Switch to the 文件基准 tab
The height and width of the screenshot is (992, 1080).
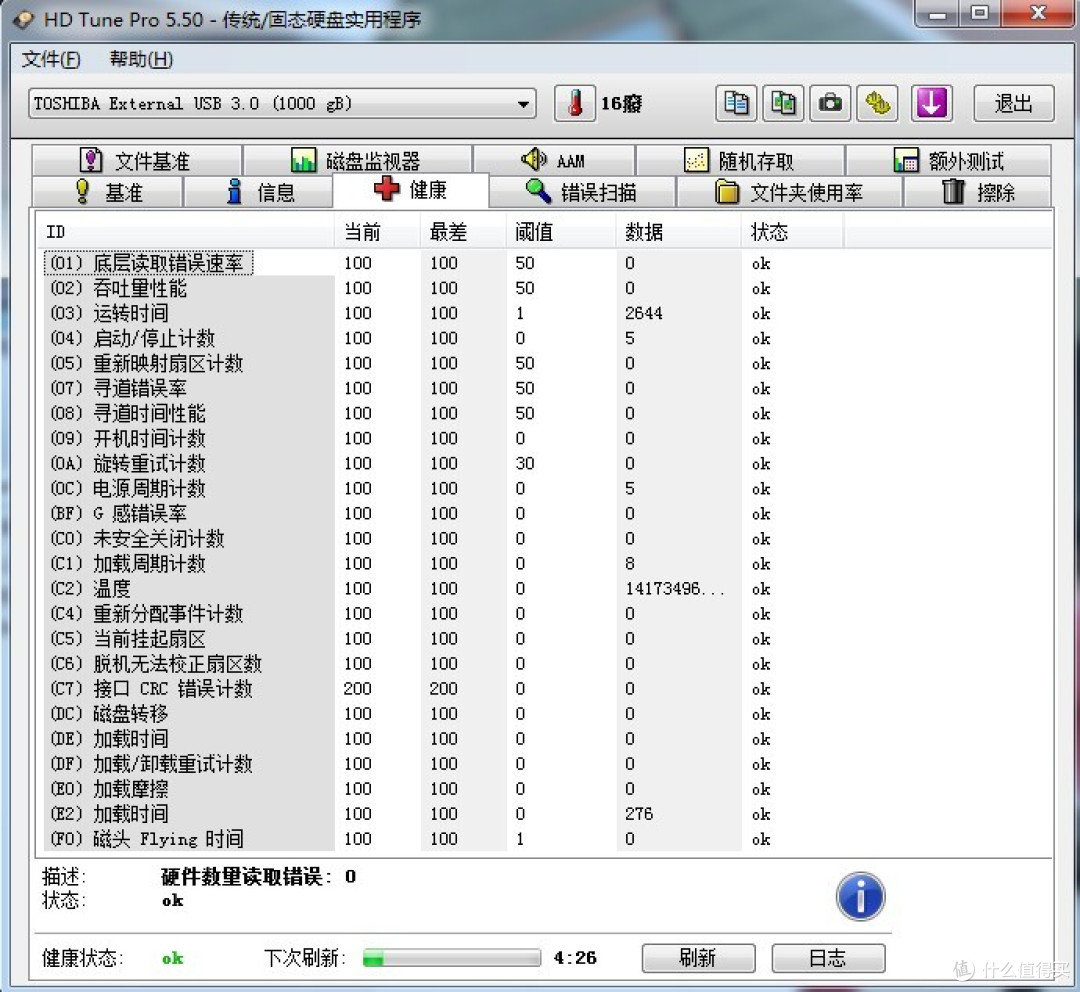[136, 161]
